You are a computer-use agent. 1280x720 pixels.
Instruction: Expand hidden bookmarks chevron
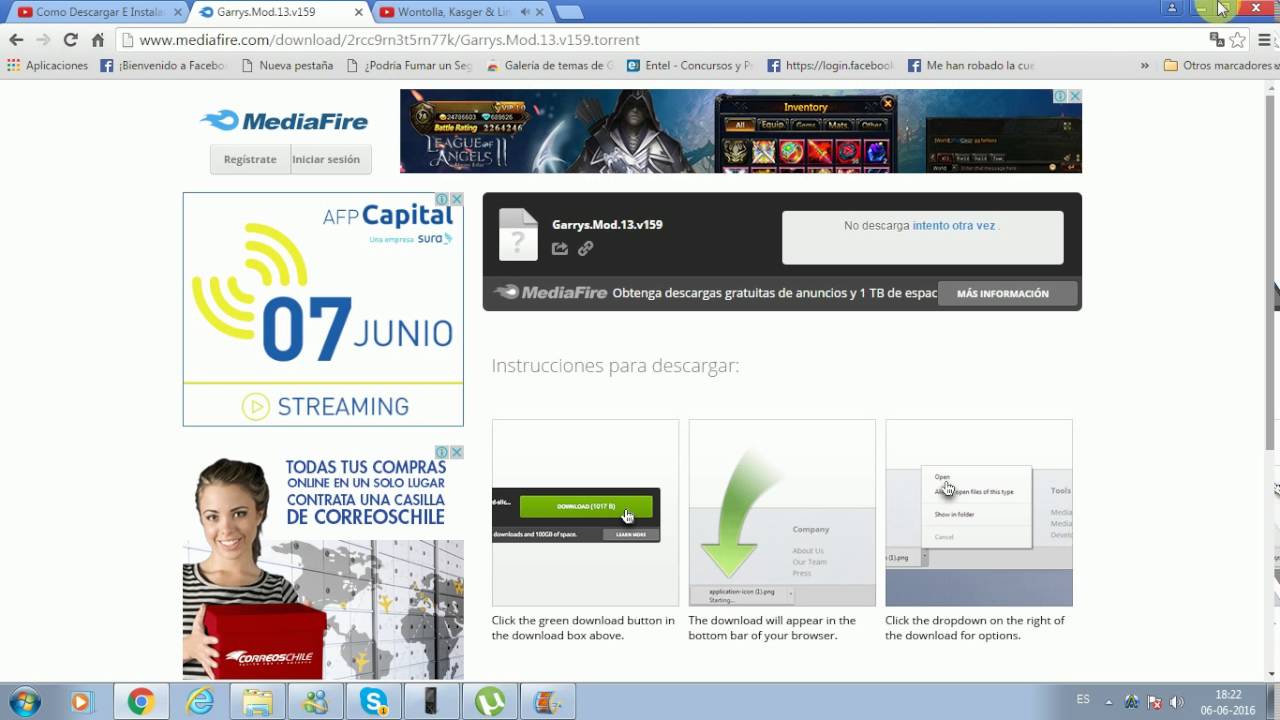(x=1144, y=65)
